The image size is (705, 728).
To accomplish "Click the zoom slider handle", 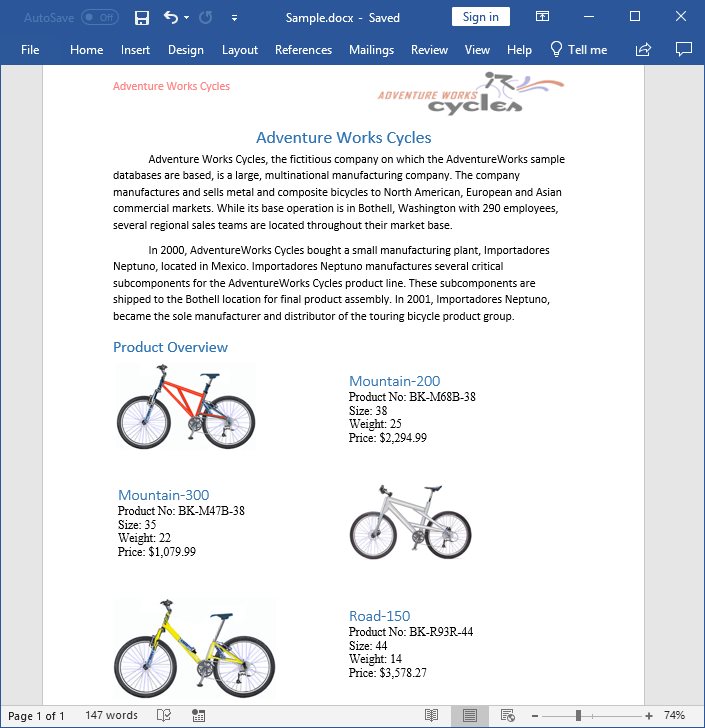I will click(x=579, y=715).
